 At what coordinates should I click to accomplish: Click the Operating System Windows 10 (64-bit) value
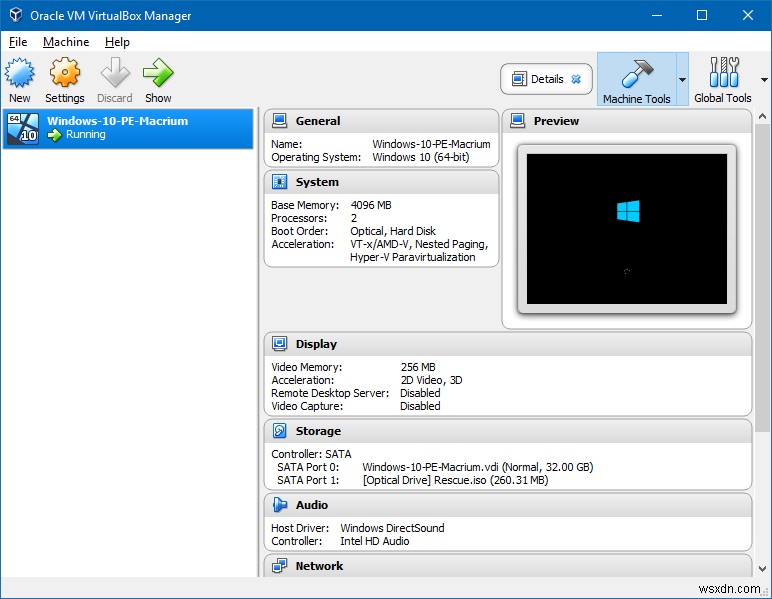click(x=421, y=158)
